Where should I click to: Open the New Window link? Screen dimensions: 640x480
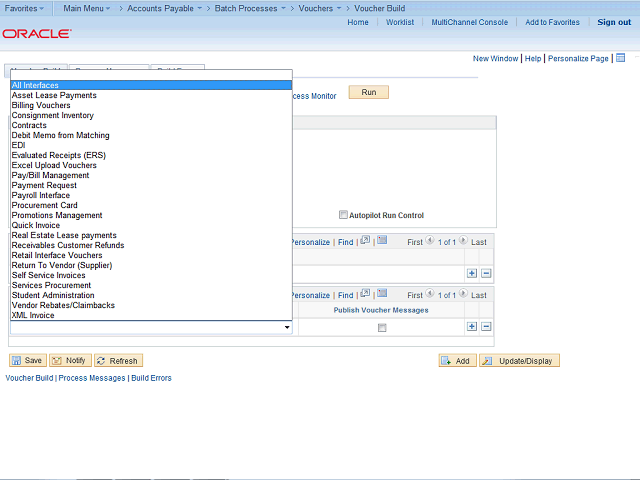tap(496, 58)
